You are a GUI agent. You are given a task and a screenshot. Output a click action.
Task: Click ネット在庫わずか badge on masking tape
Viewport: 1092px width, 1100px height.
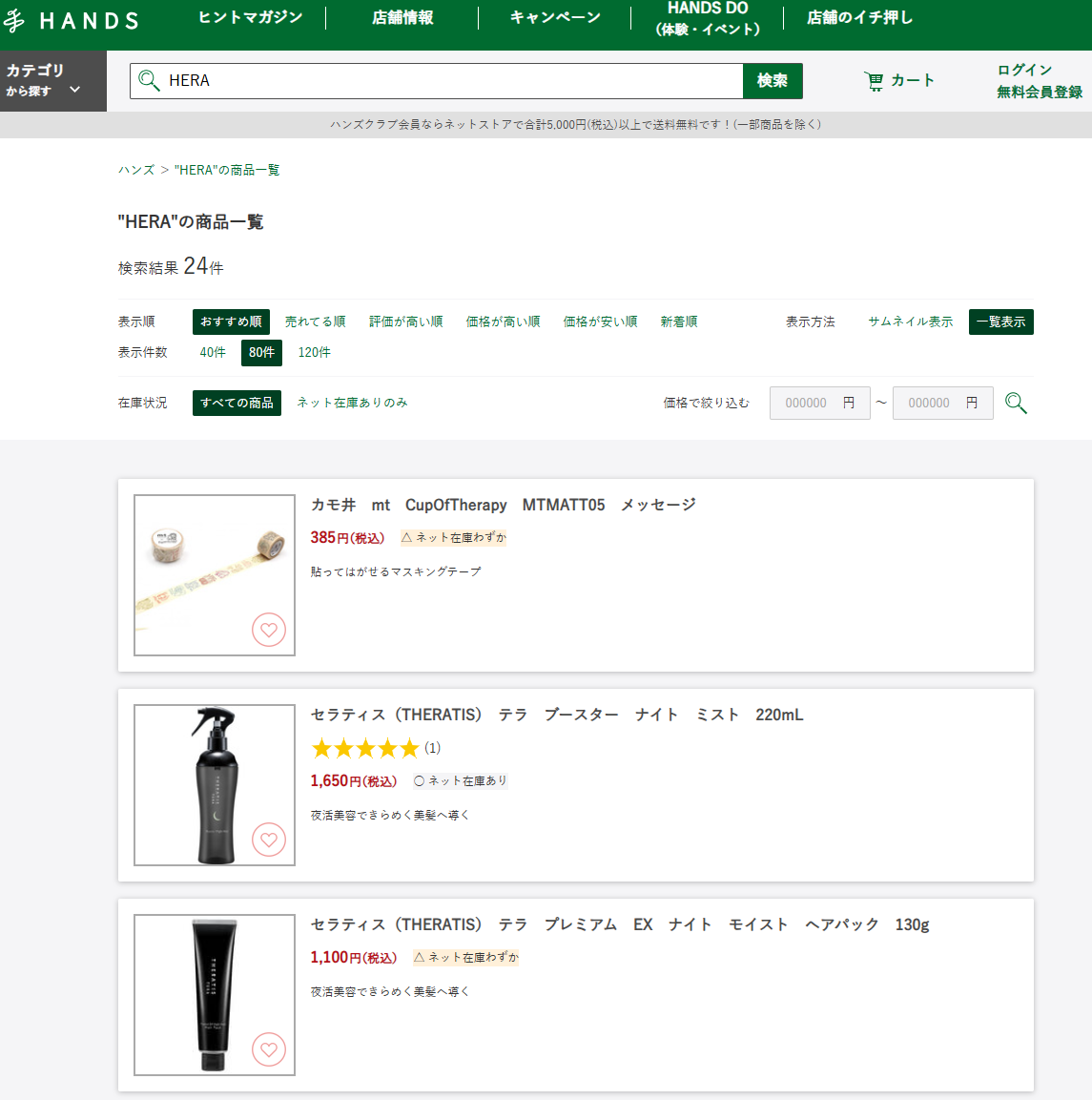coord(453,538)
